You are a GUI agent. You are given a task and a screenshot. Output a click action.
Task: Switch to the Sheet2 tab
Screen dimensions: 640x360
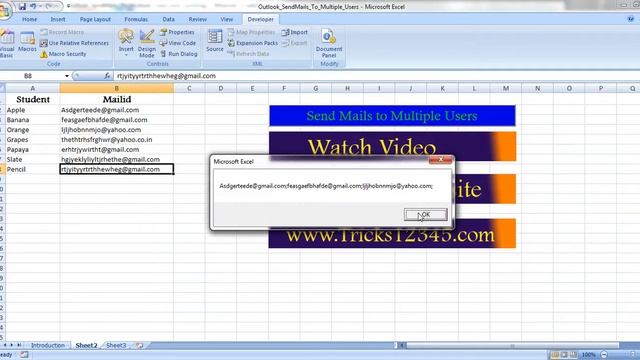86,345
